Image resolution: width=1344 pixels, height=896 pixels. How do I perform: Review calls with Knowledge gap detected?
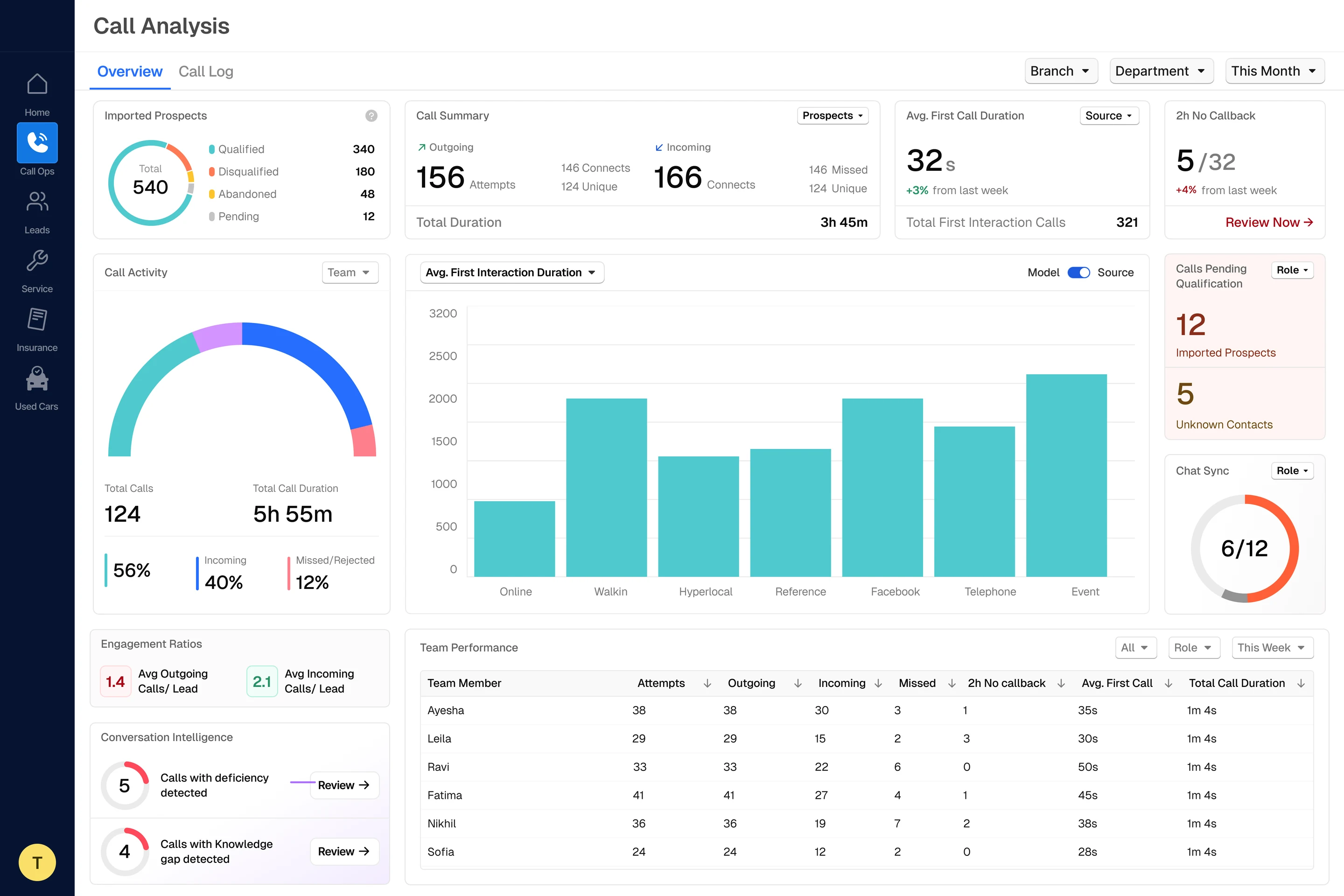[x=344, y=851]
